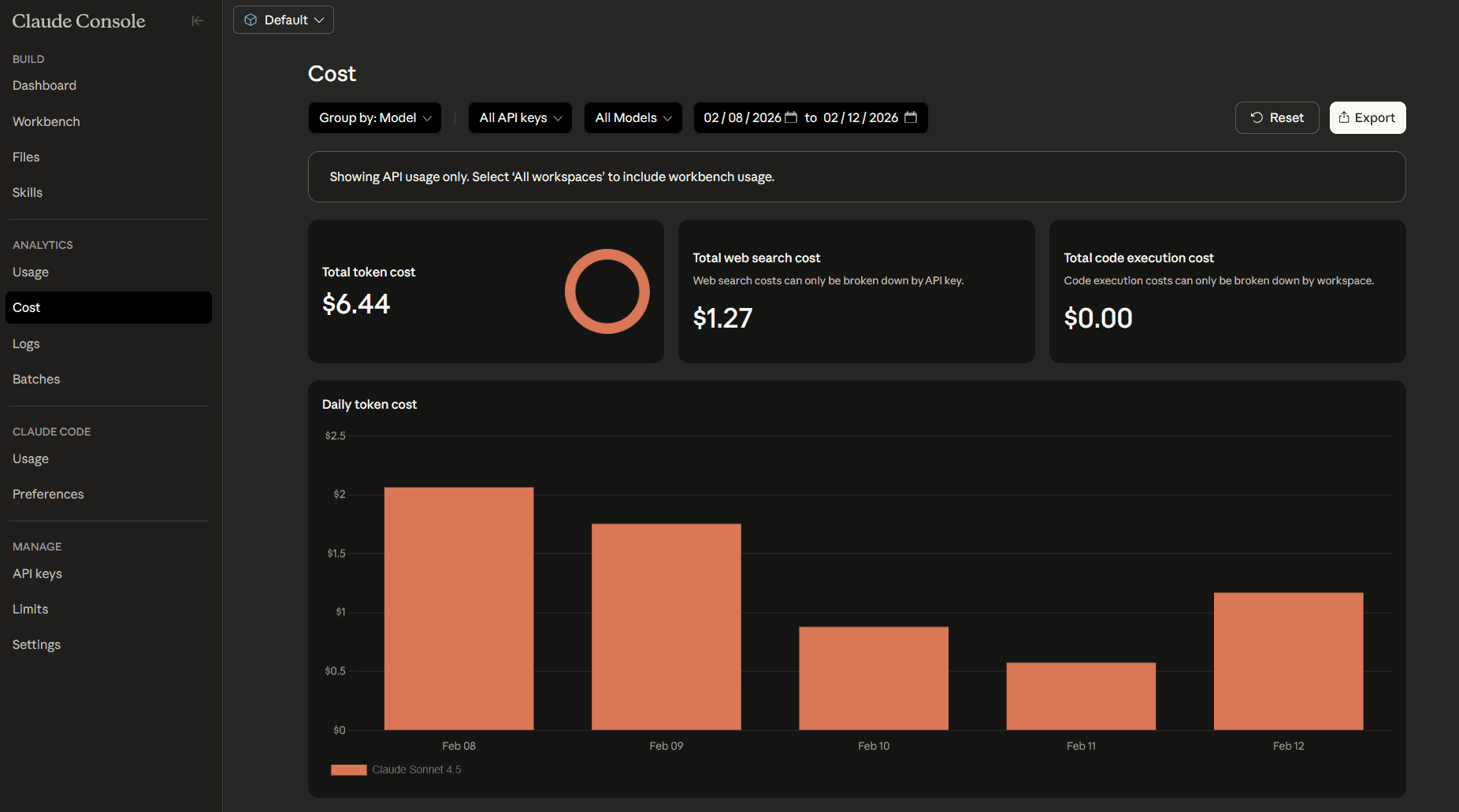This screenshot has height=812, width=1459.
Task: Go to Dashboard in the sidebar
Action: coord(44,85)
